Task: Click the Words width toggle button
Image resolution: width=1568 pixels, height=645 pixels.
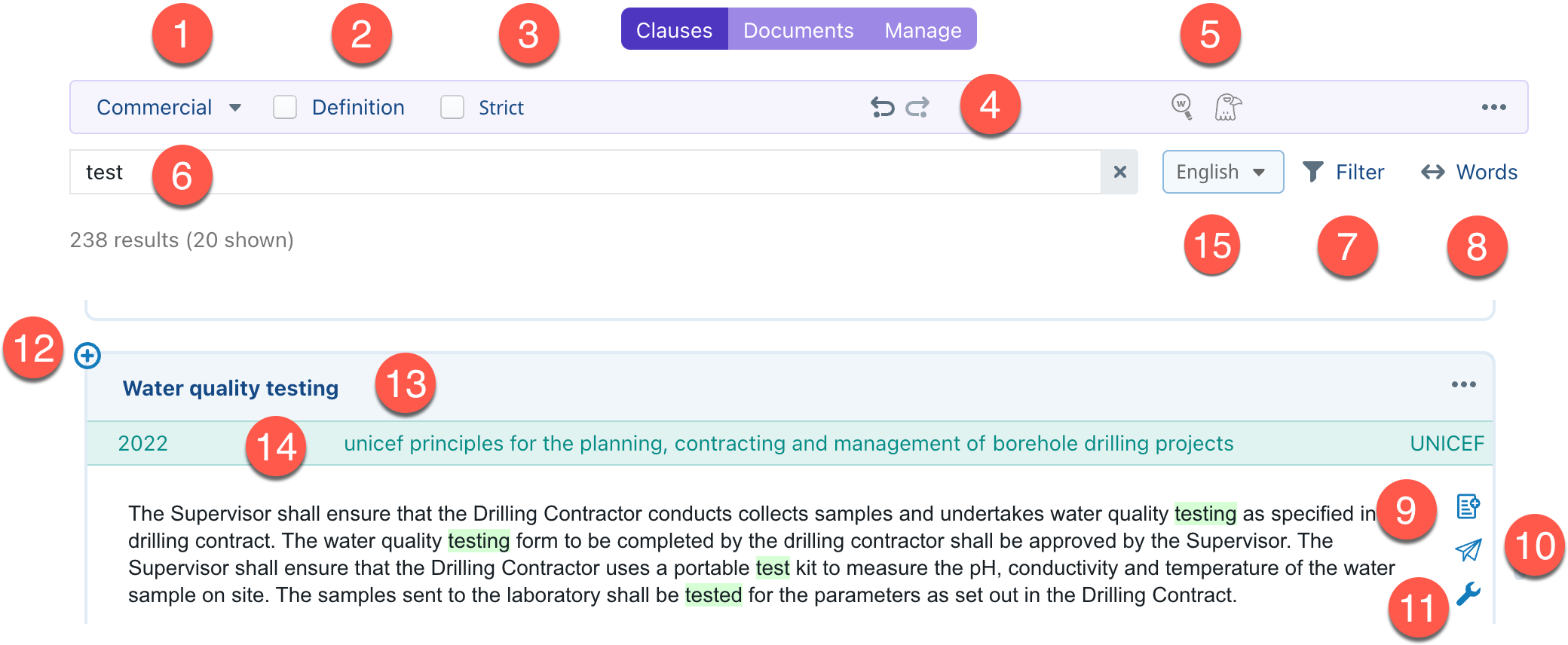Action: point(1469,172)
